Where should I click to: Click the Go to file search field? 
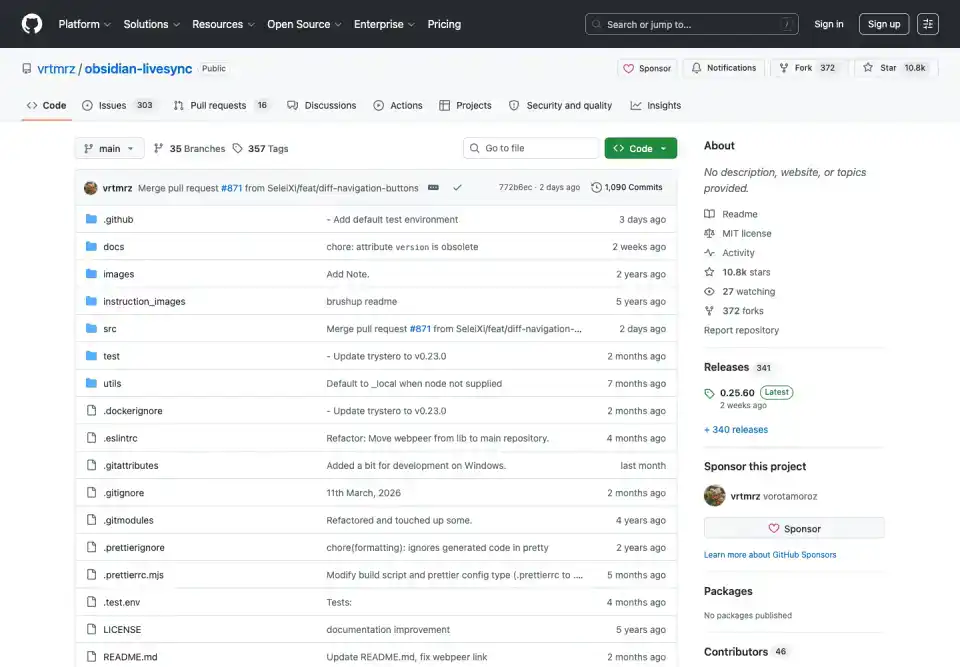click(x=531, y=148)
